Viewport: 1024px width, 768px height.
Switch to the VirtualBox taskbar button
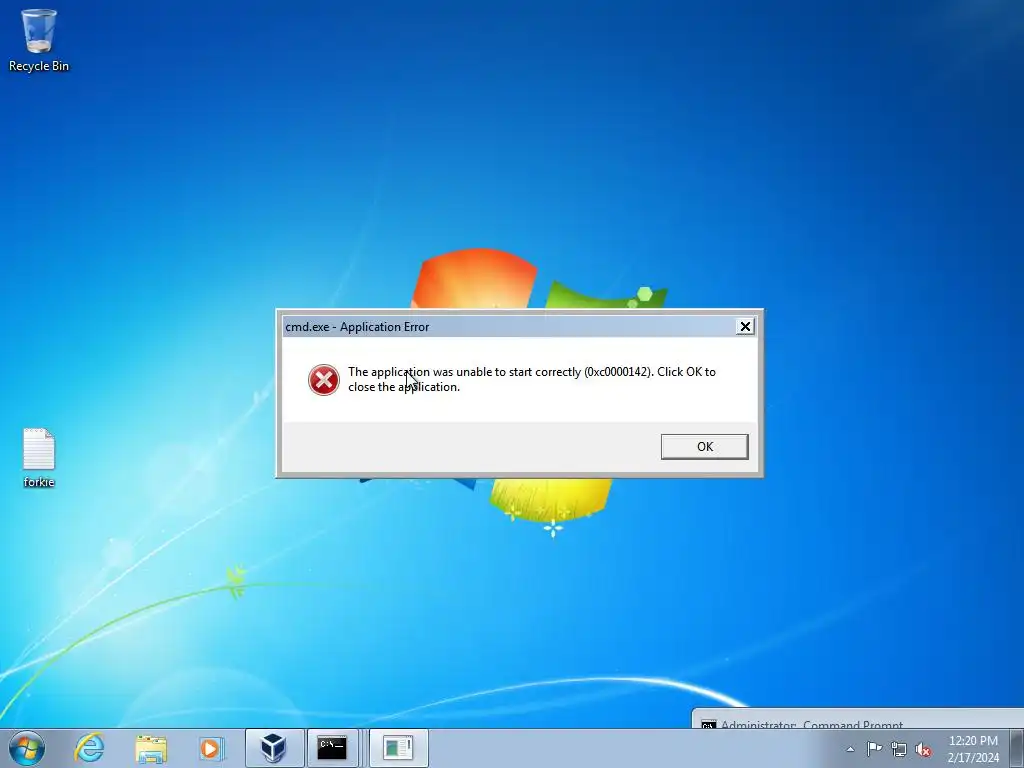(274, 748)
